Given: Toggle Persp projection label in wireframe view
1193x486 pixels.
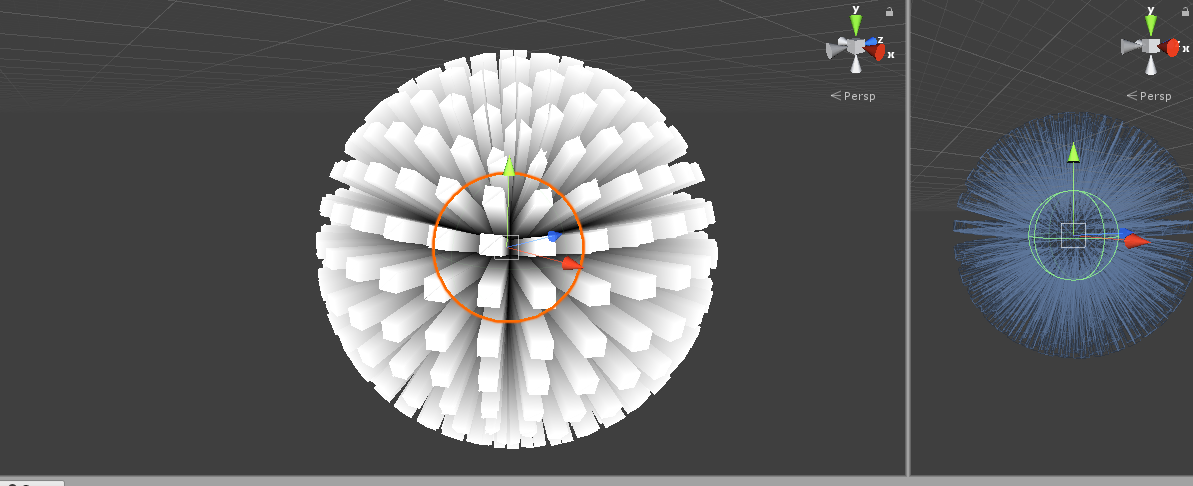Looking at the screenshot, I should 1148,96.
